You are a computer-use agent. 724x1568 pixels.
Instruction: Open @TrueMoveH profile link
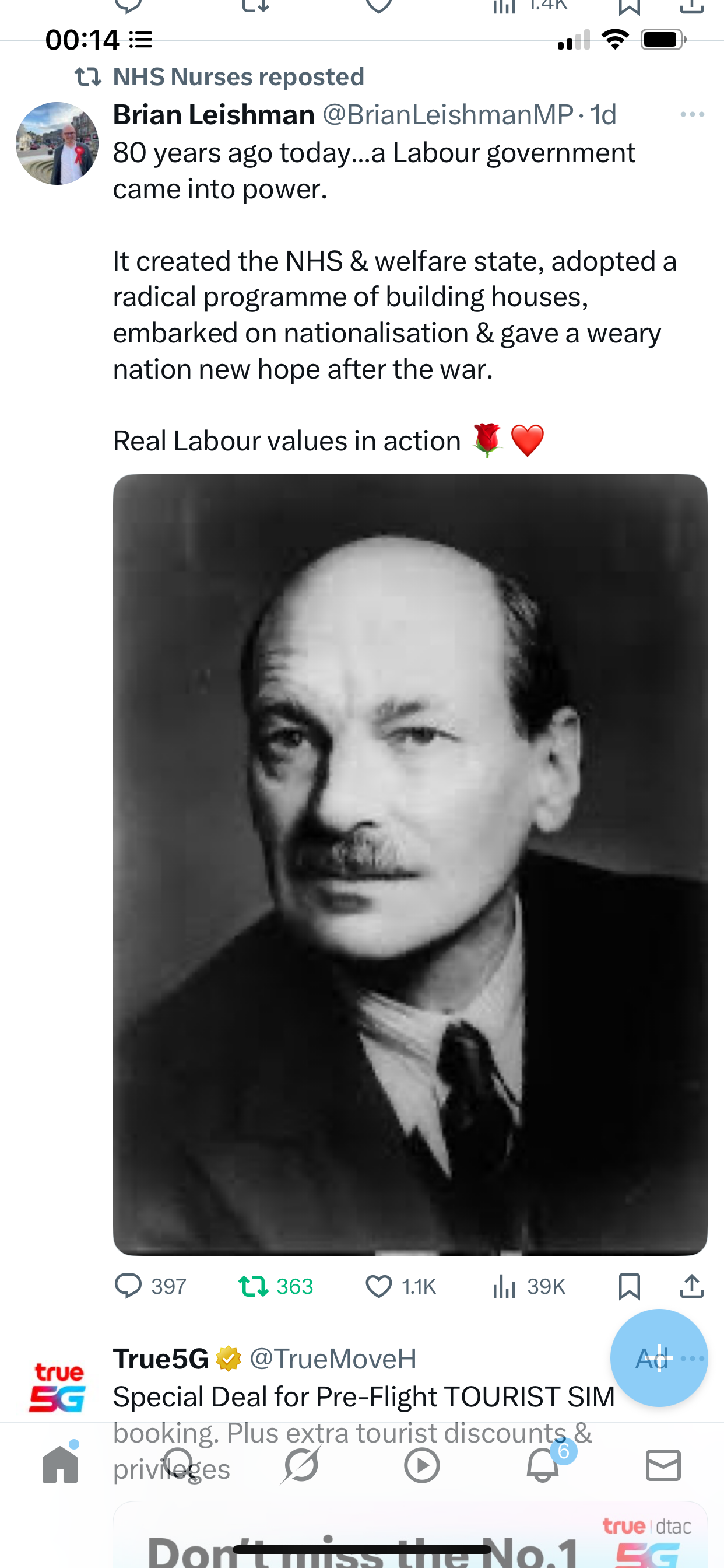[333, 1359]
